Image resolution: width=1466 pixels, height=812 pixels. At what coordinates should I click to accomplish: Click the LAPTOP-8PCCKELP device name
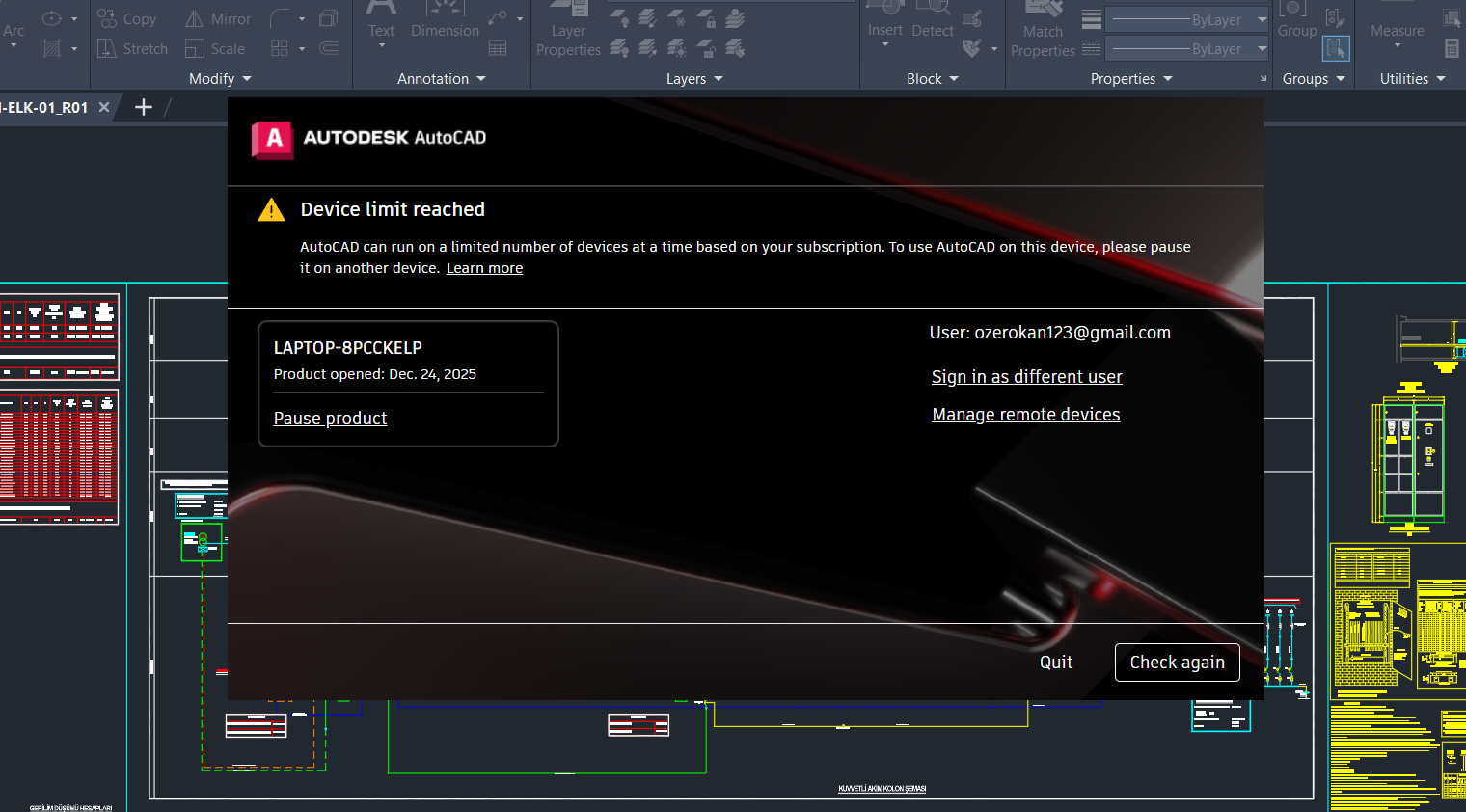[x=348, y=348]
